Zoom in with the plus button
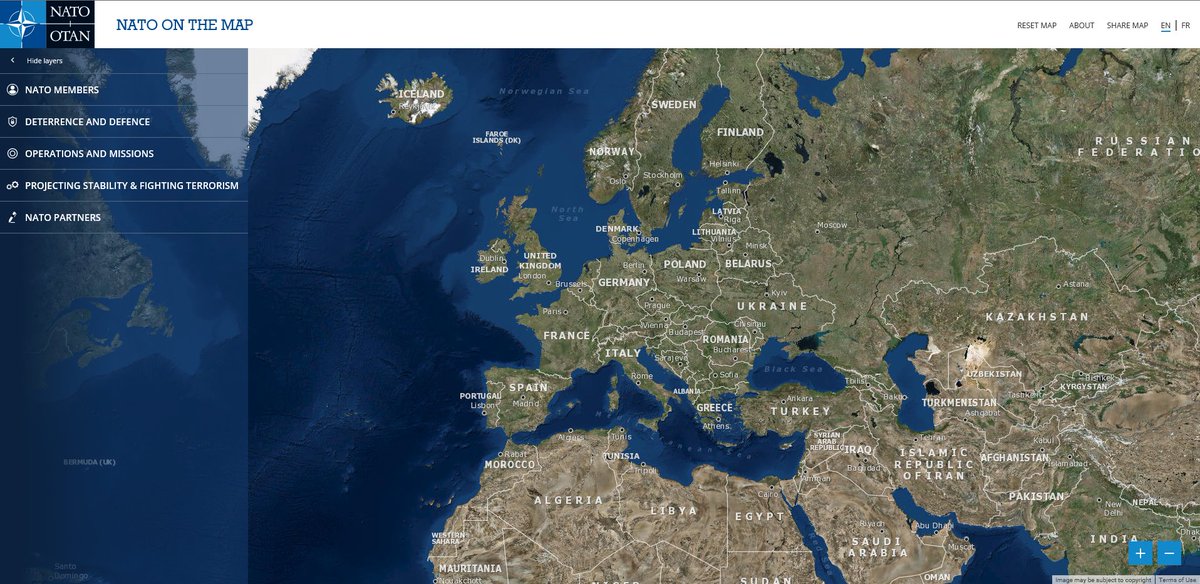Image resolution: width=1200 pixels, height=584 pixels. click(1140, 553)
